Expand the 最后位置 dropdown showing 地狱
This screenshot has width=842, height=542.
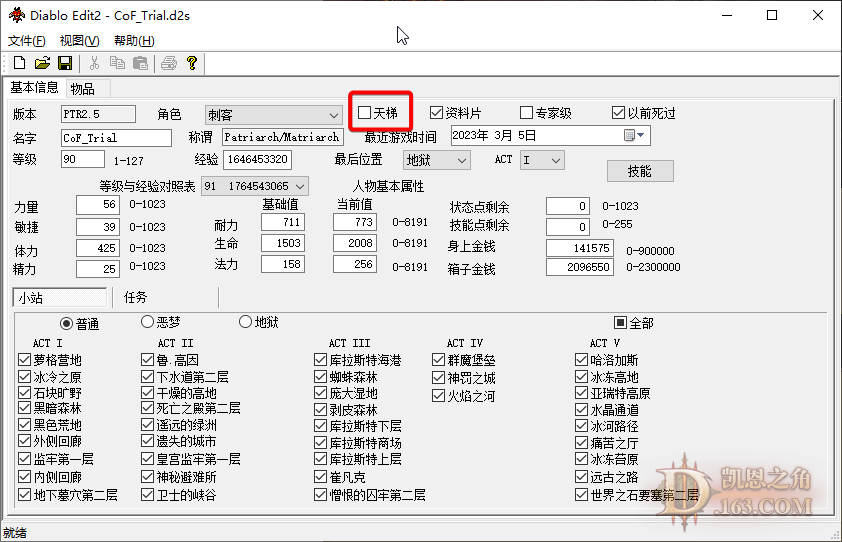click(x=437, y=160)
